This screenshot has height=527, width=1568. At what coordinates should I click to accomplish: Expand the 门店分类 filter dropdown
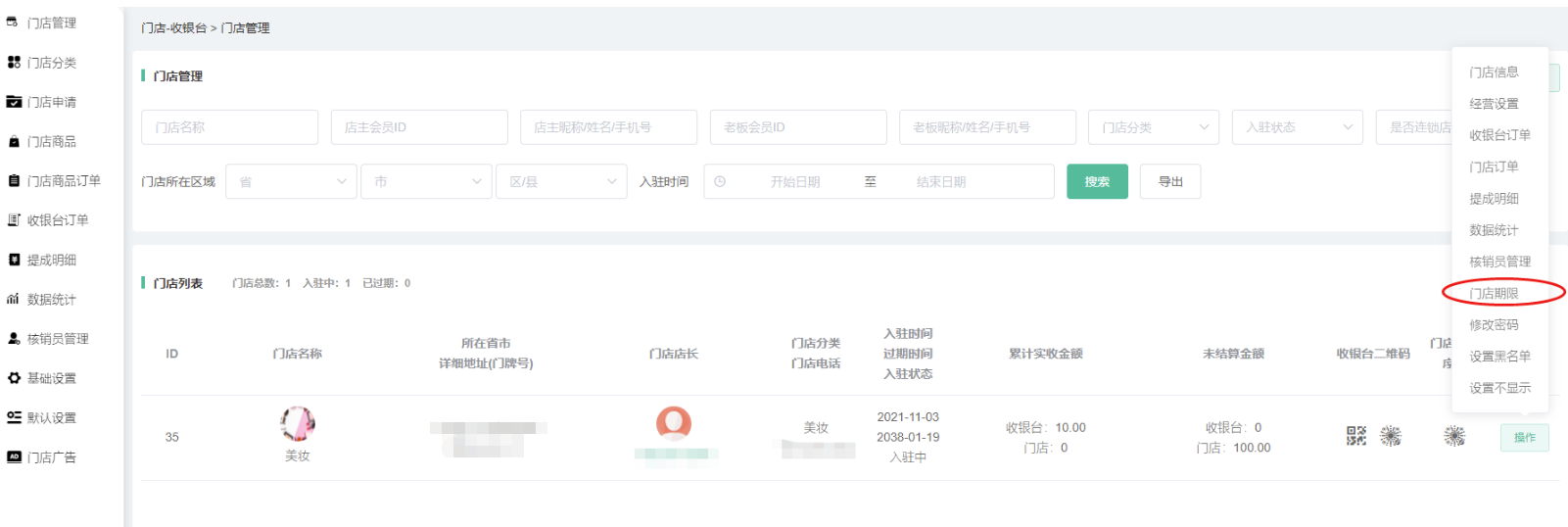[1153, 127]
